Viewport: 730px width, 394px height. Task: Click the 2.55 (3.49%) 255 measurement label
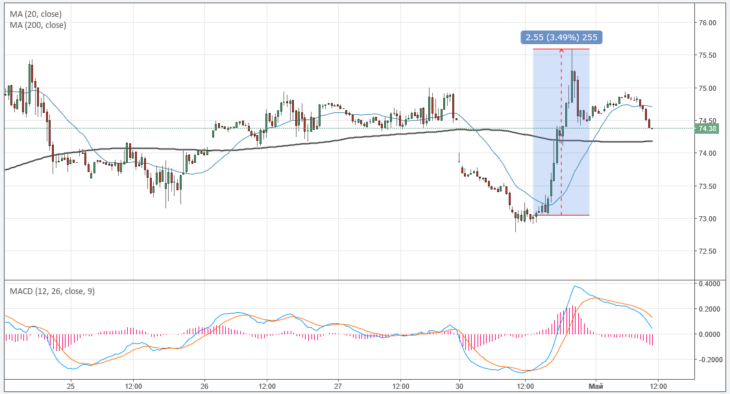point(561,37)
